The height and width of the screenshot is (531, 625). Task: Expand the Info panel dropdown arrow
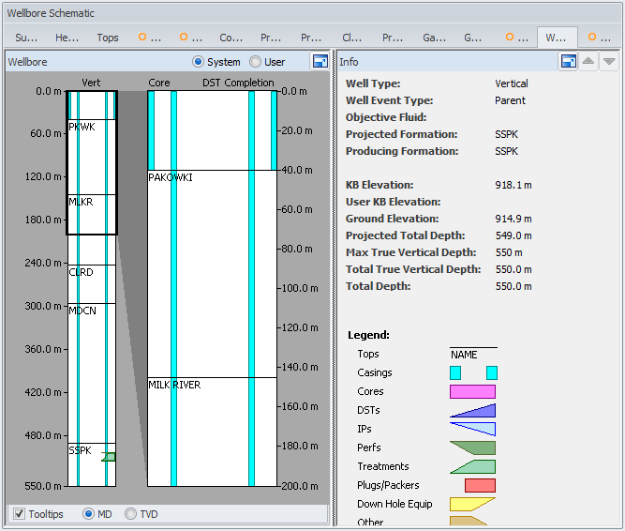609,61
